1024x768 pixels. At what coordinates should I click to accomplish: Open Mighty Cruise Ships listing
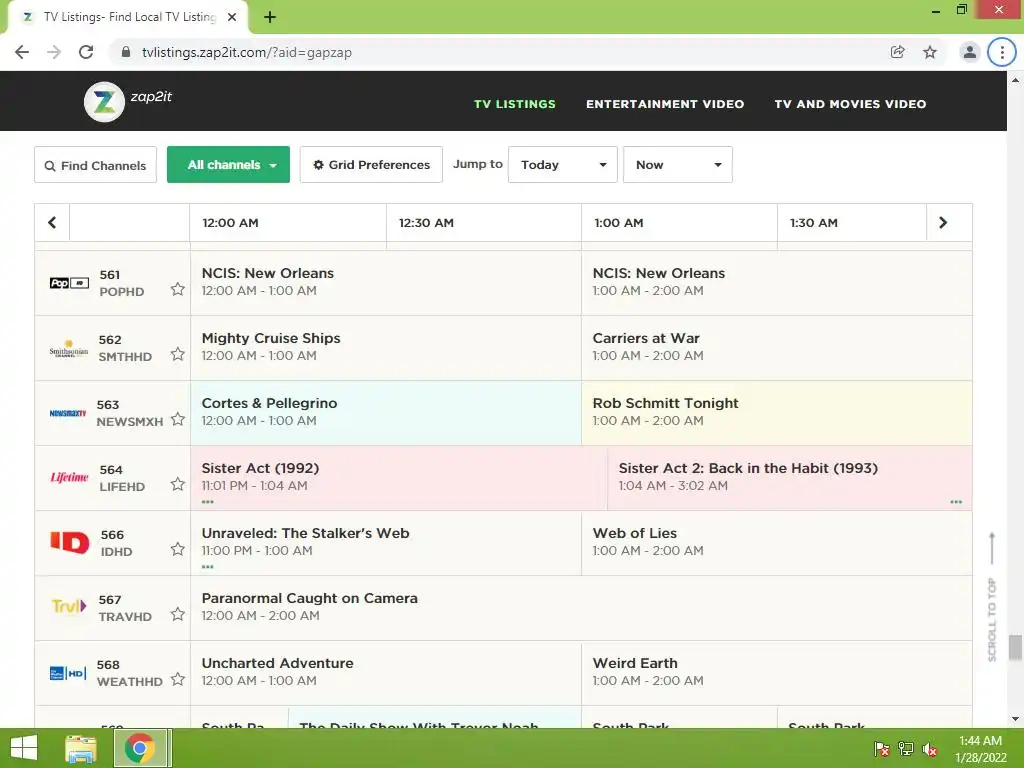coord(386,348)
